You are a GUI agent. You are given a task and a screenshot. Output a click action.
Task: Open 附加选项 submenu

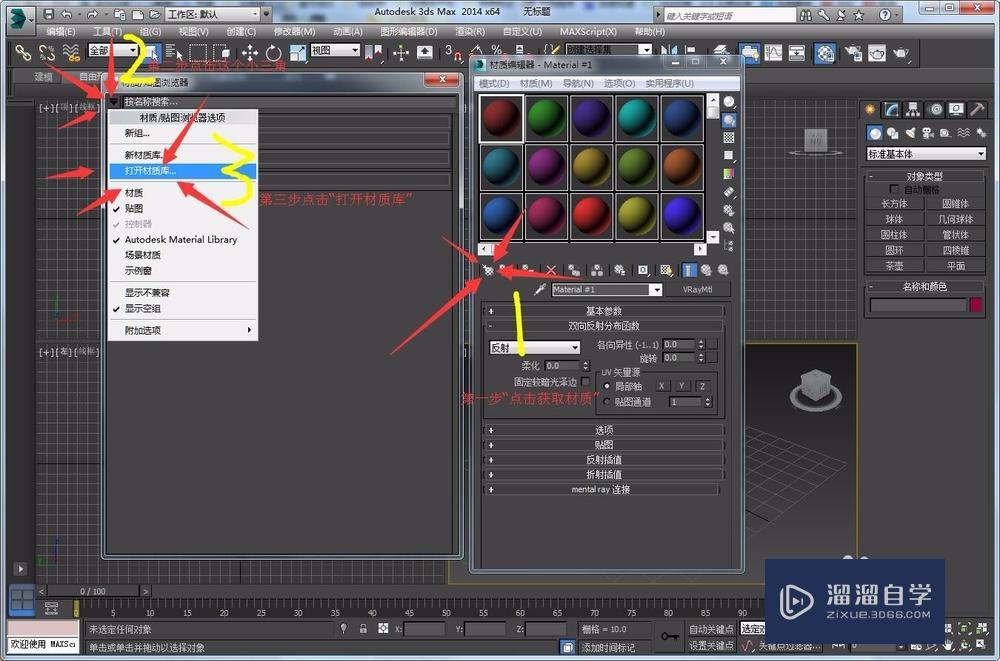click(182, 330)
